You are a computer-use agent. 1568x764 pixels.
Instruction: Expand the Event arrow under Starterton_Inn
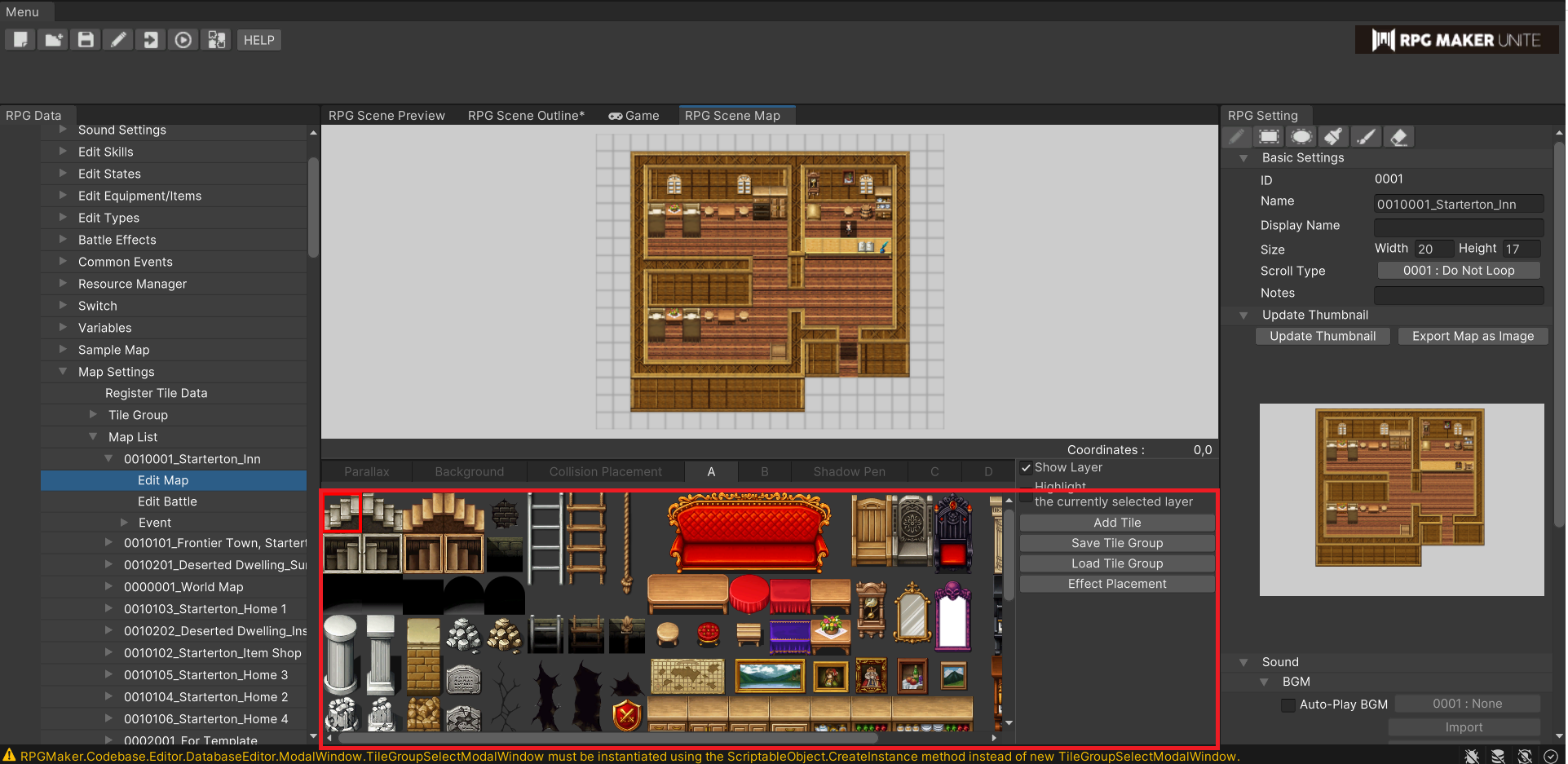coord(124,523)
